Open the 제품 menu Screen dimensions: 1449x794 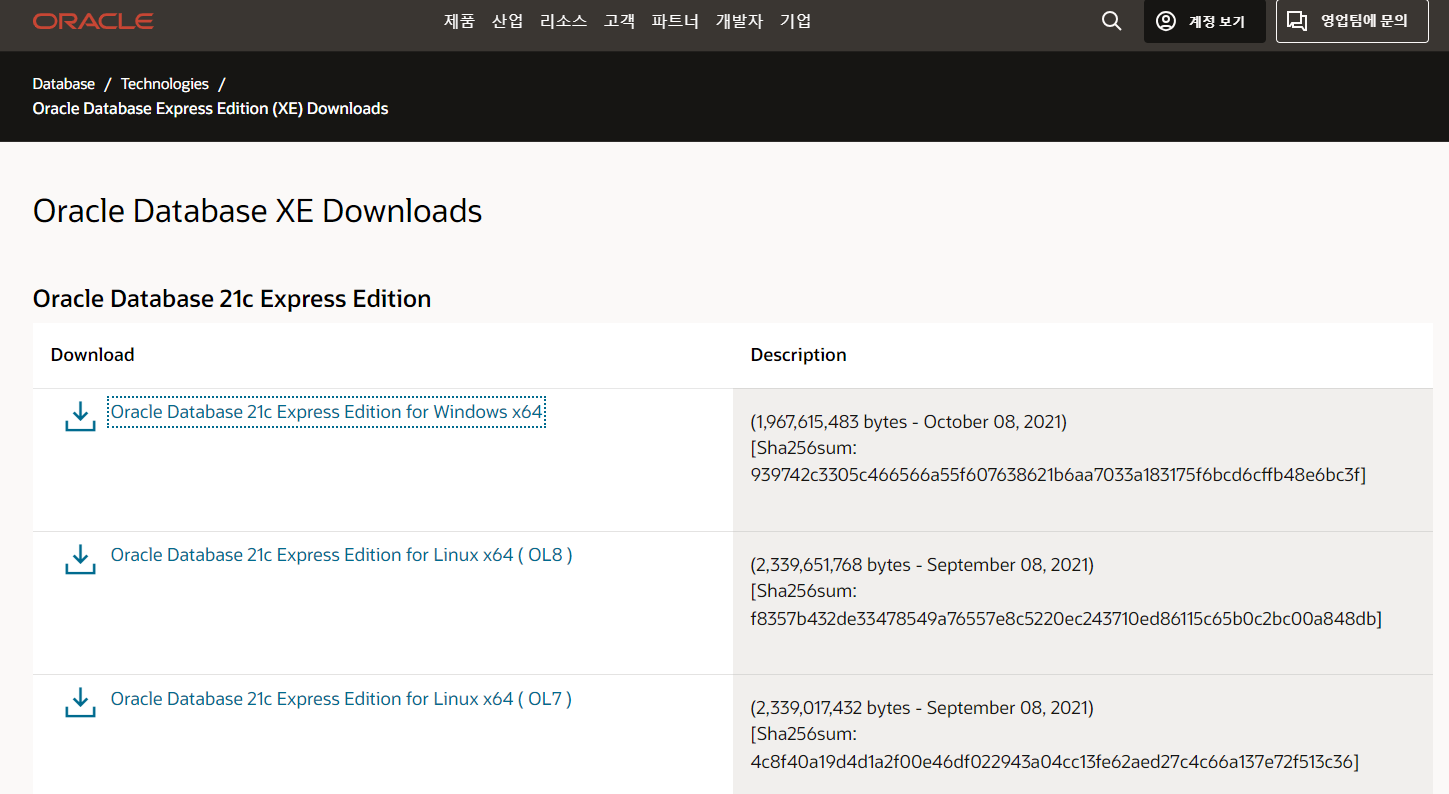[459, 21]
